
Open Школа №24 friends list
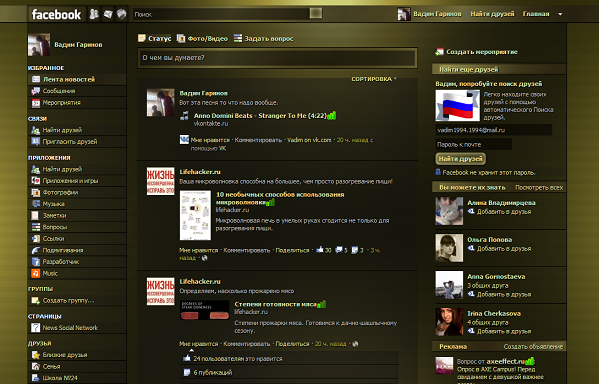[x=77, y=378]
